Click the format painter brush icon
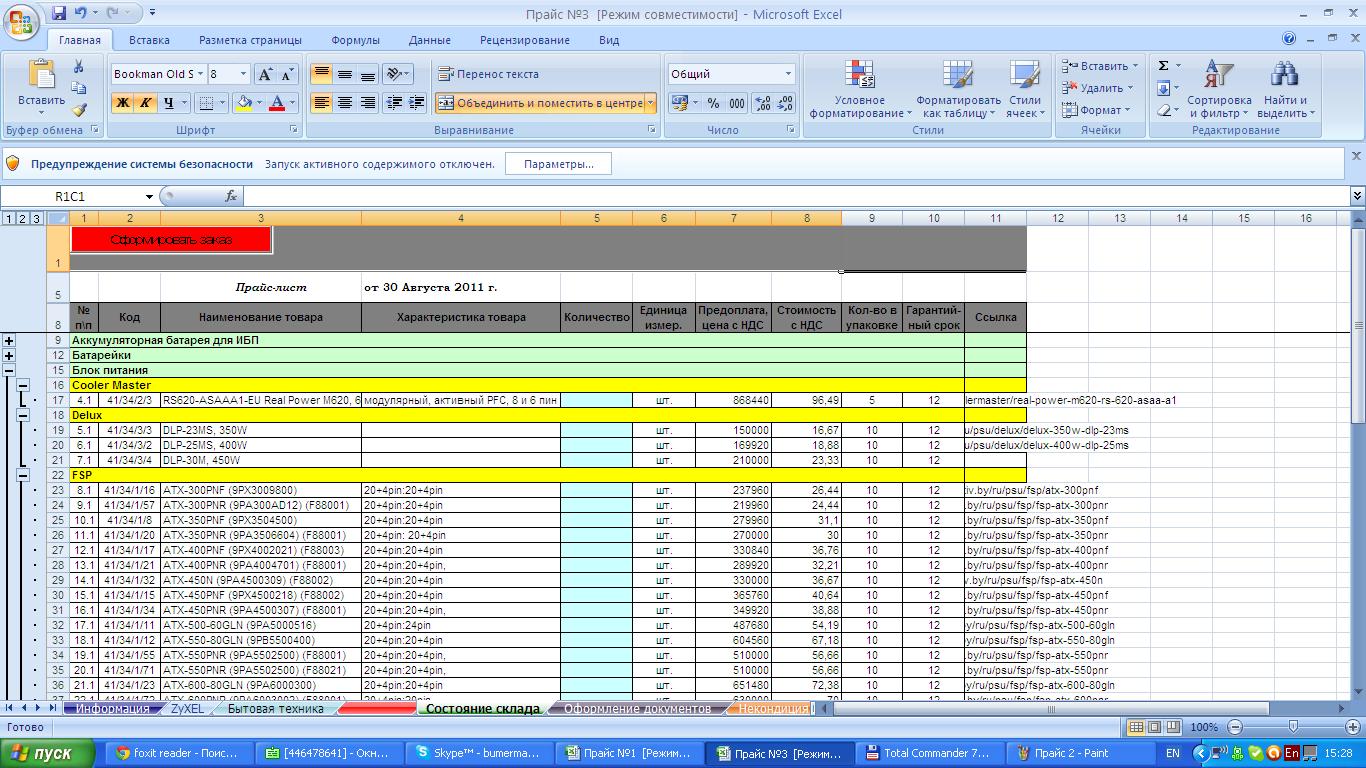This screenshot has height=768, width=1366. [x=79, y=111]
